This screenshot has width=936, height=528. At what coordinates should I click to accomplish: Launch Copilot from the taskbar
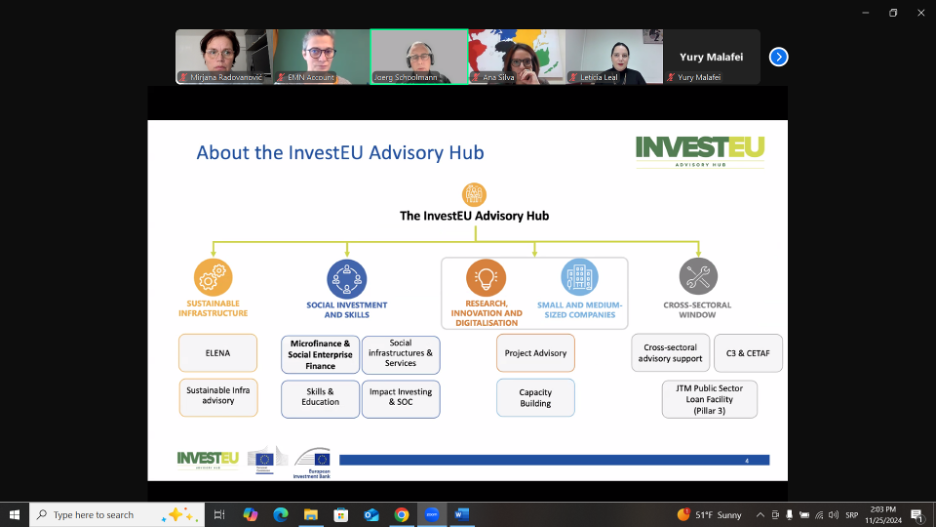point(251,515)
